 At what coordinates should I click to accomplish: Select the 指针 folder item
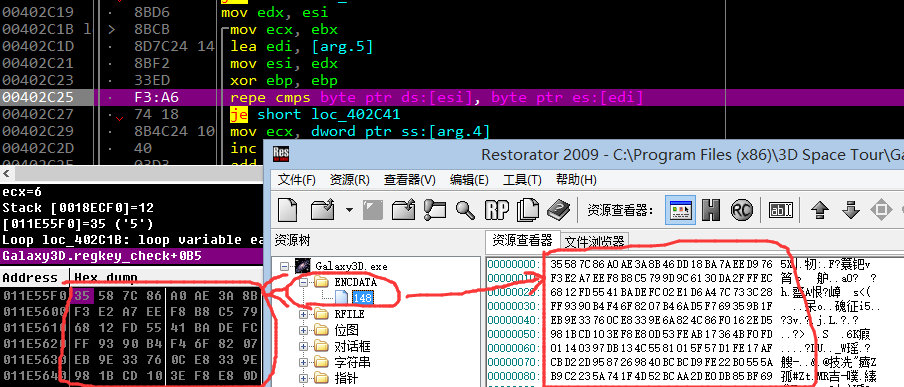[346, 379]
